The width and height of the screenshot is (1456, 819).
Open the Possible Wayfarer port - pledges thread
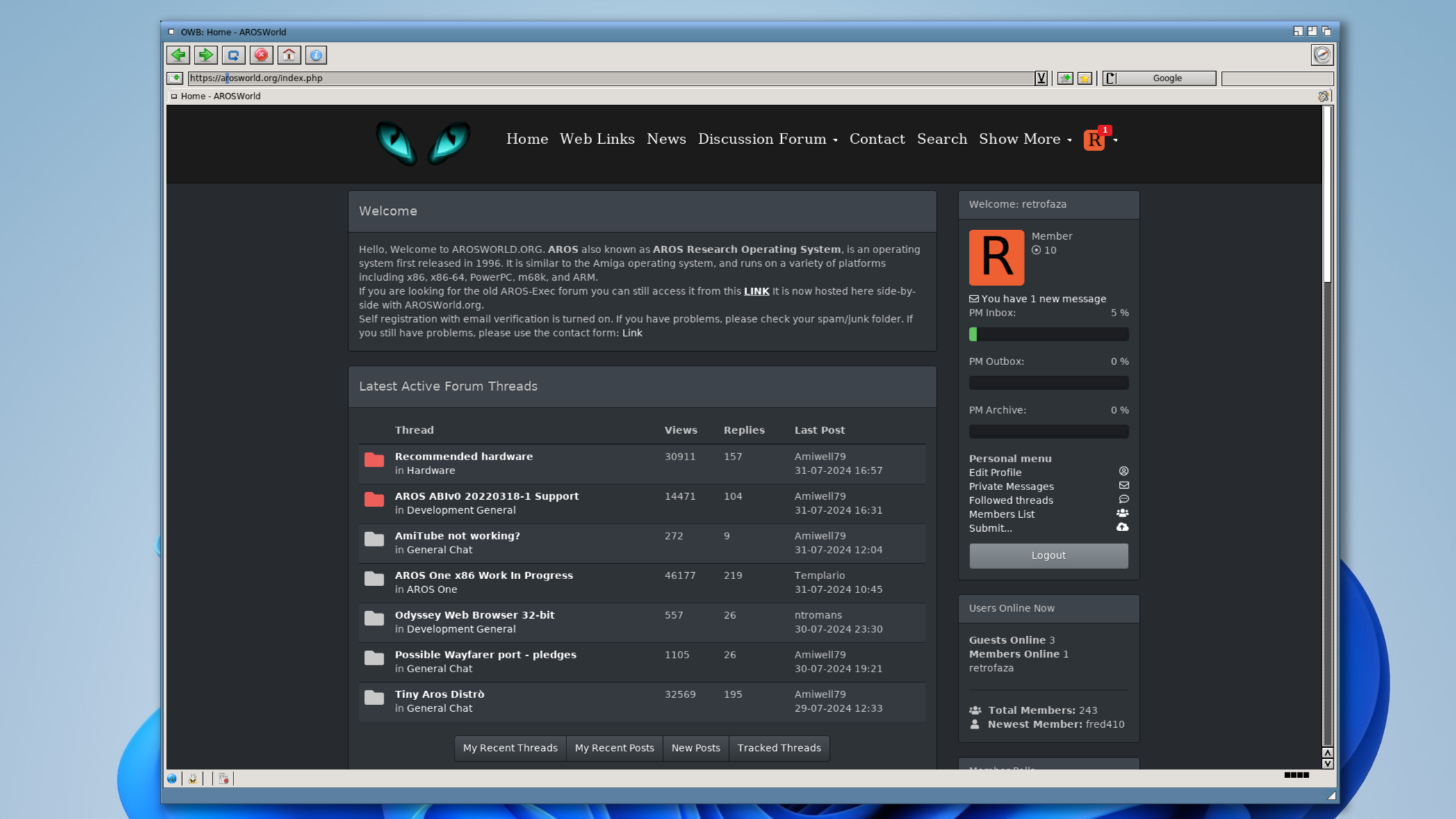(x=485, y=654)
